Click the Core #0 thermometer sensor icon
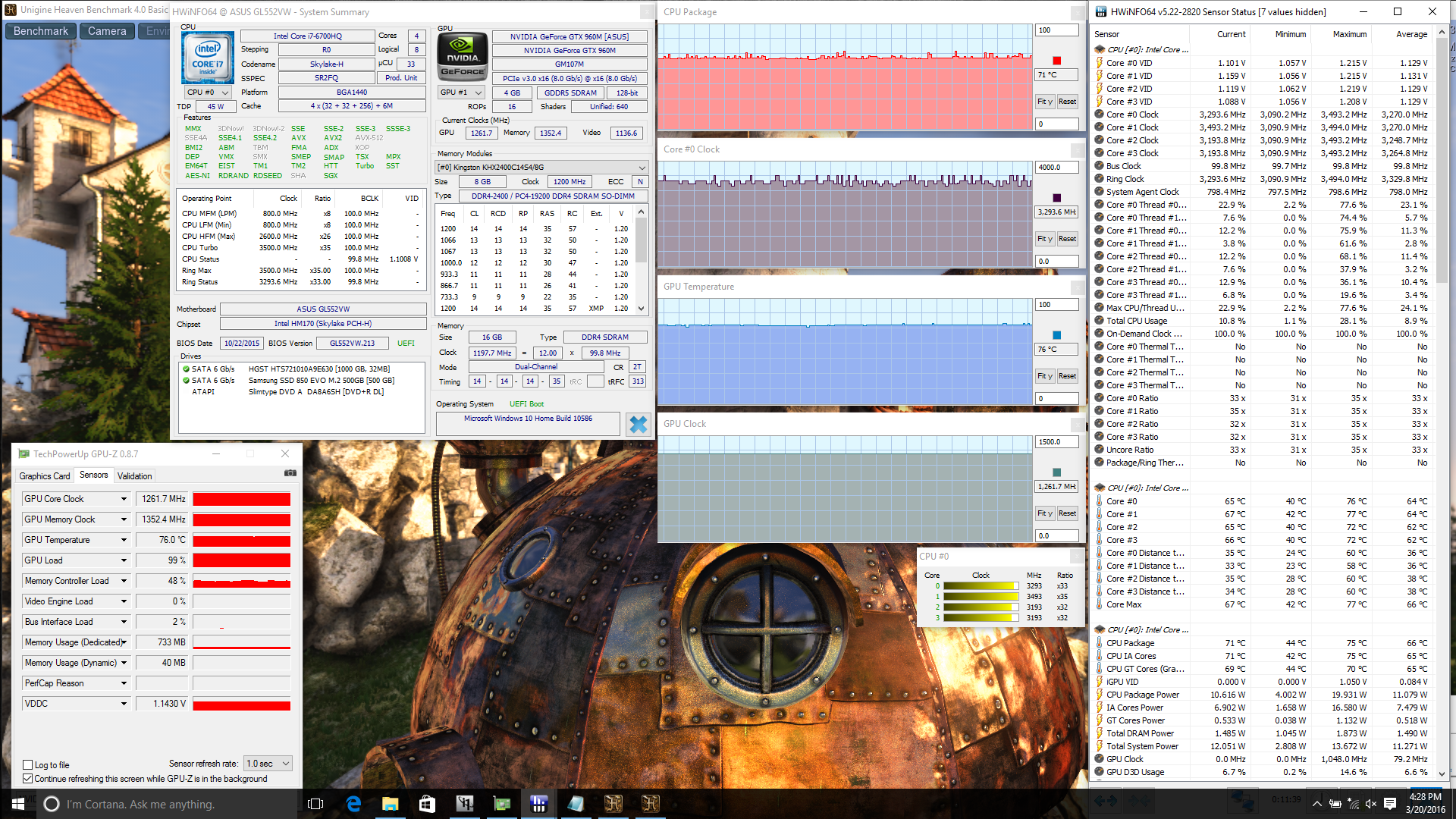Screen dimensions: 1456x819 click(x=1100, y=501)
